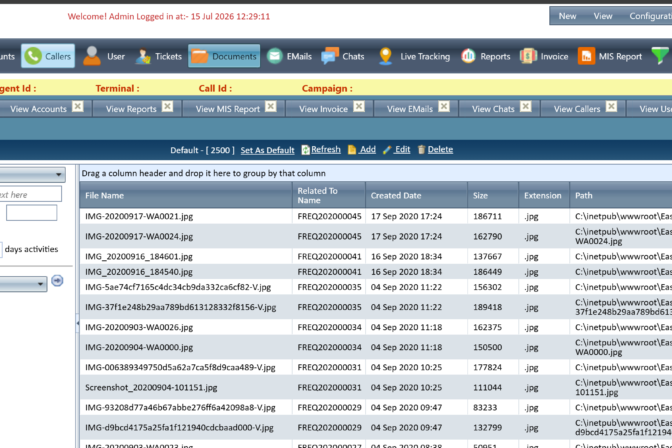This screenshot has height=448, width=672.
Task: Open the Invoice module
Action: (x=544, y=56)
